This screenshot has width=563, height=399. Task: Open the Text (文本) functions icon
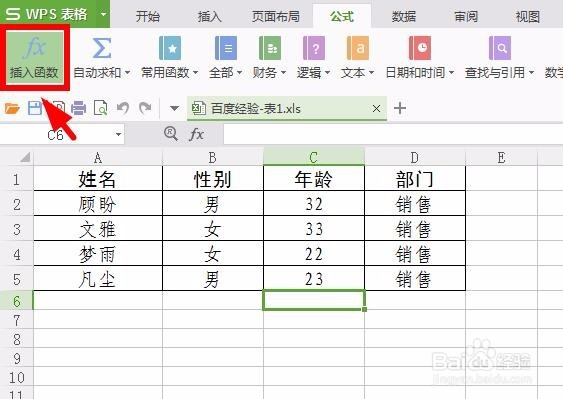click(358, 48)
